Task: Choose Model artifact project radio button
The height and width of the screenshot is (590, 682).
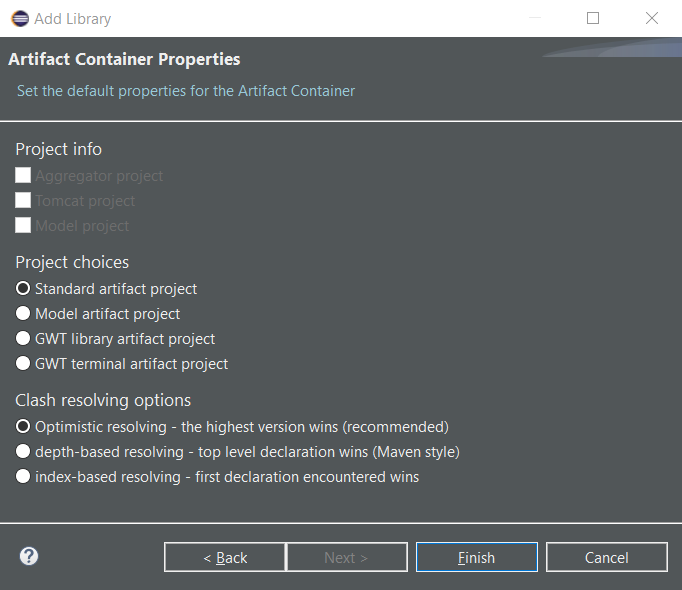Action: (23, 313)
